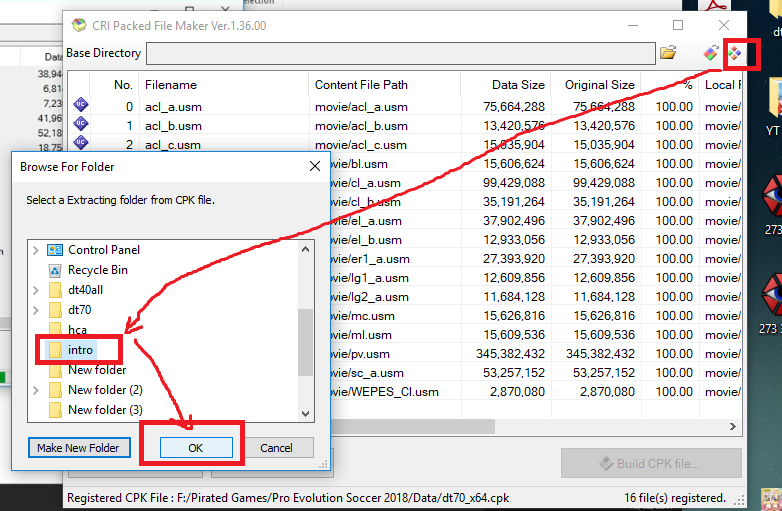
Task: Click the hca folder icon
Action: click(x=55, y=329)
